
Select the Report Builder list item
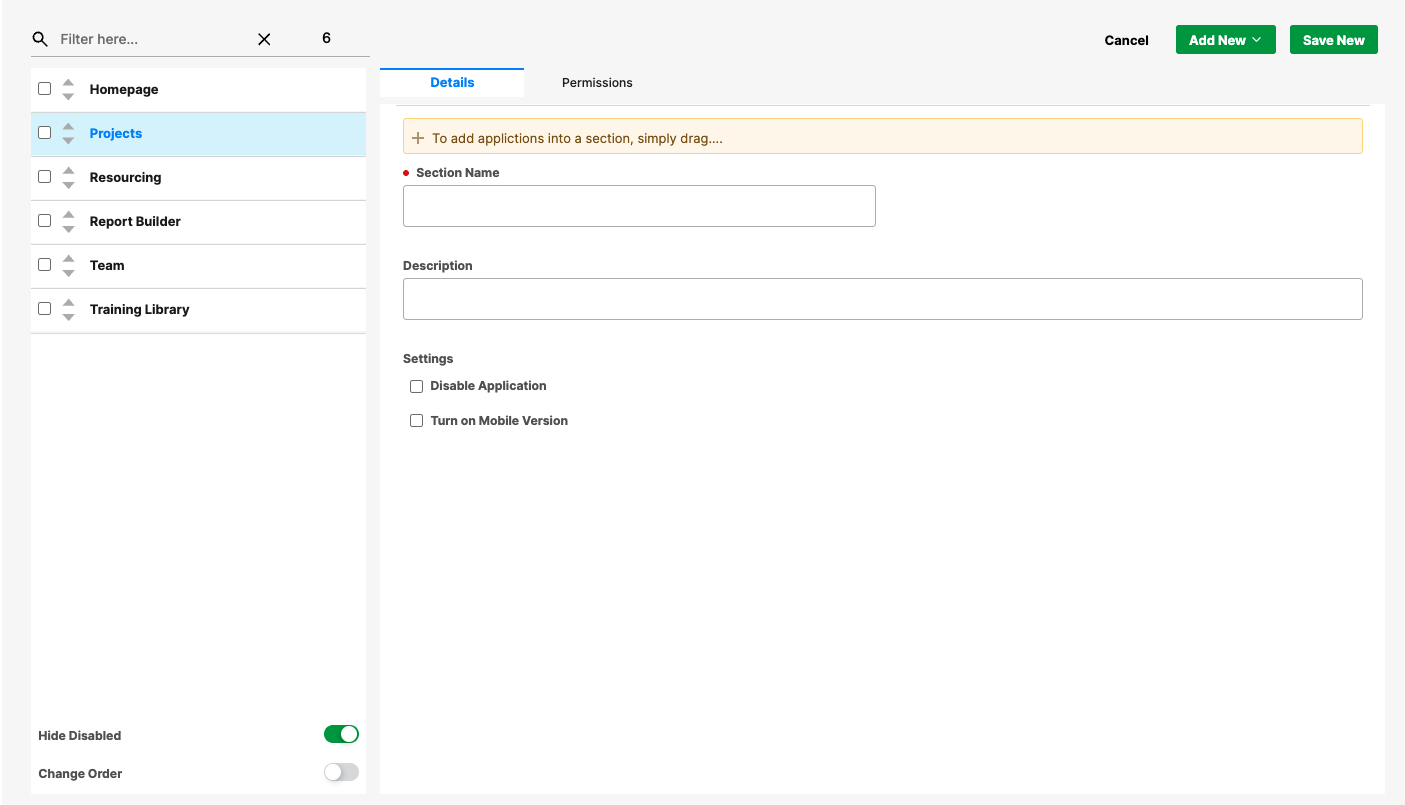[x=198, y=221]
